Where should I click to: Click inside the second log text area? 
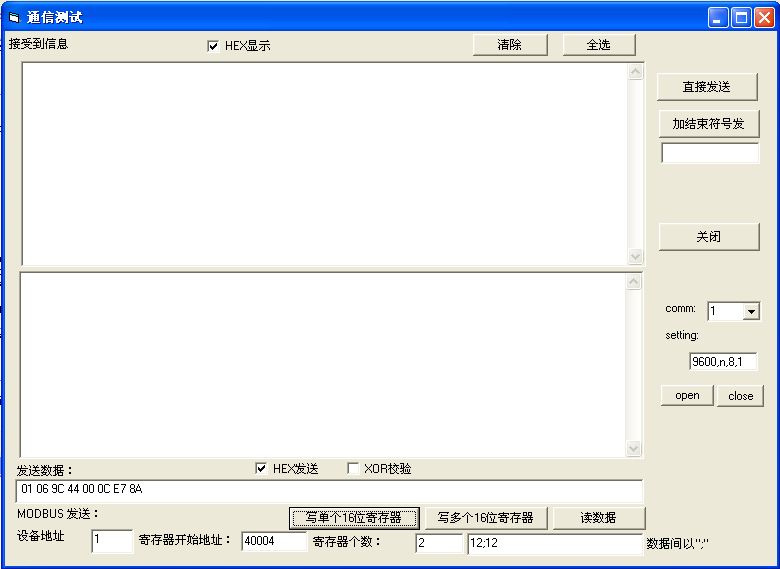click(x=322, y=365)
